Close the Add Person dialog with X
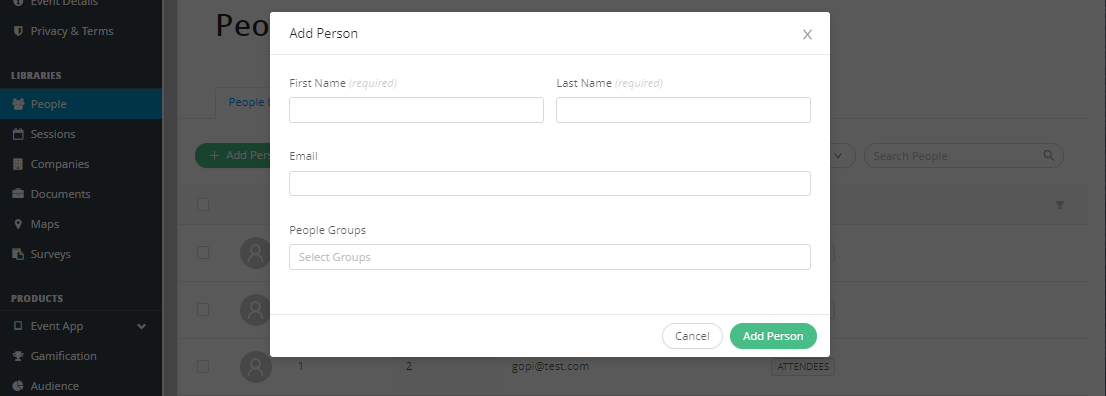The image size is (1106, 396). click(x=808, y=35)
